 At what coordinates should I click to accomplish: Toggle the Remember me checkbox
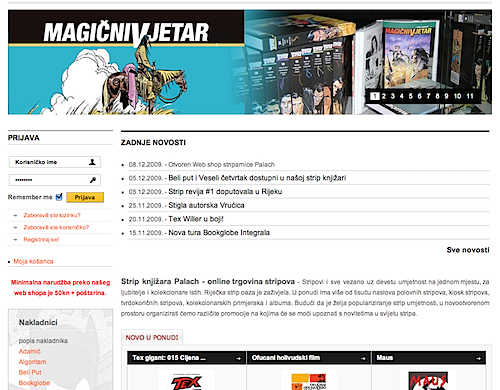pyautogui.click(x=59, y=197)
